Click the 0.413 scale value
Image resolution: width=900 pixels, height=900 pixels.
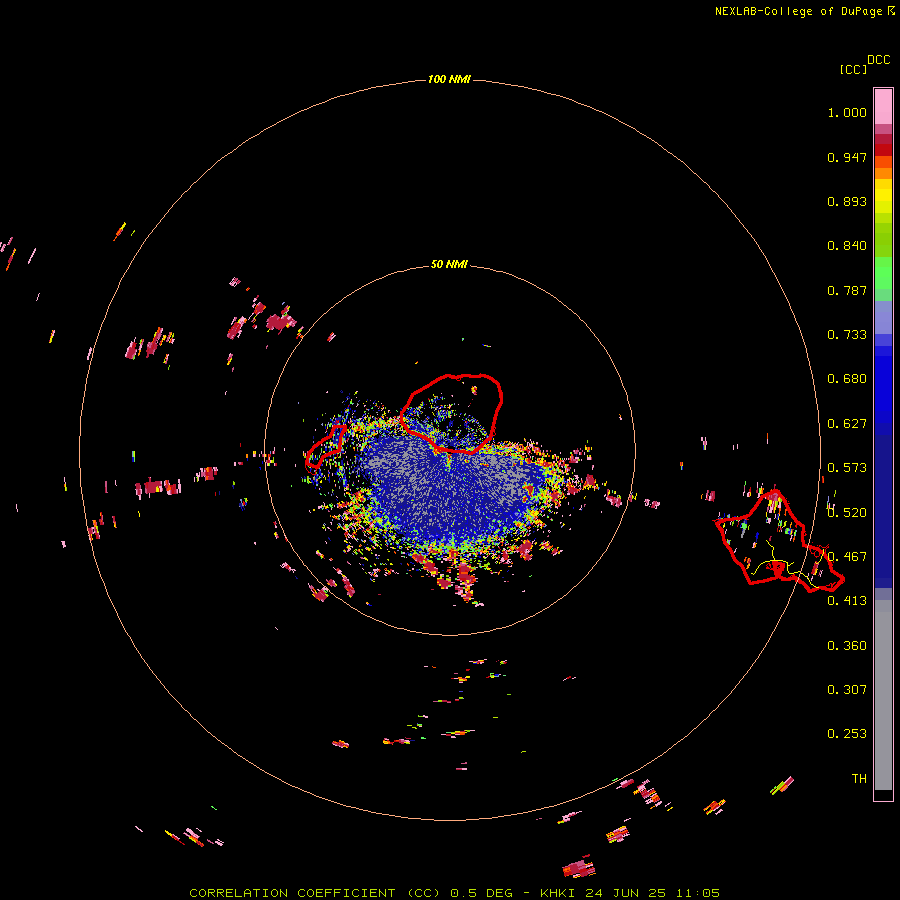click(x=847, y=601)
